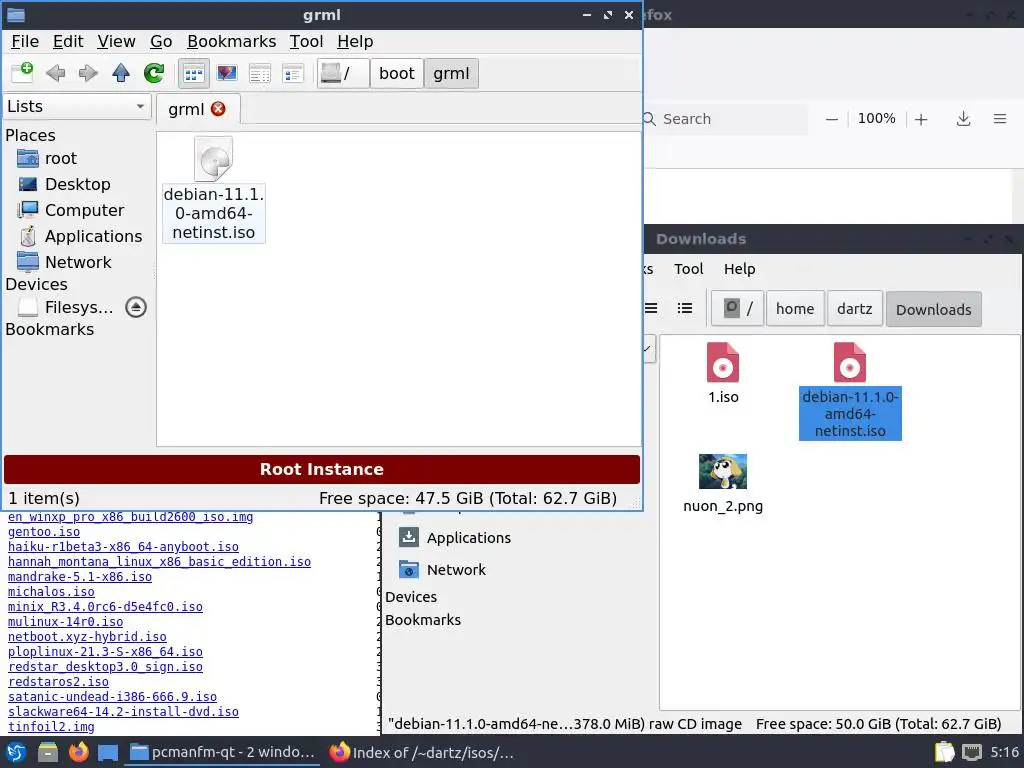Click the grml path button
Viewport: 1024px width, 768px height.
[x=451, y=73]
